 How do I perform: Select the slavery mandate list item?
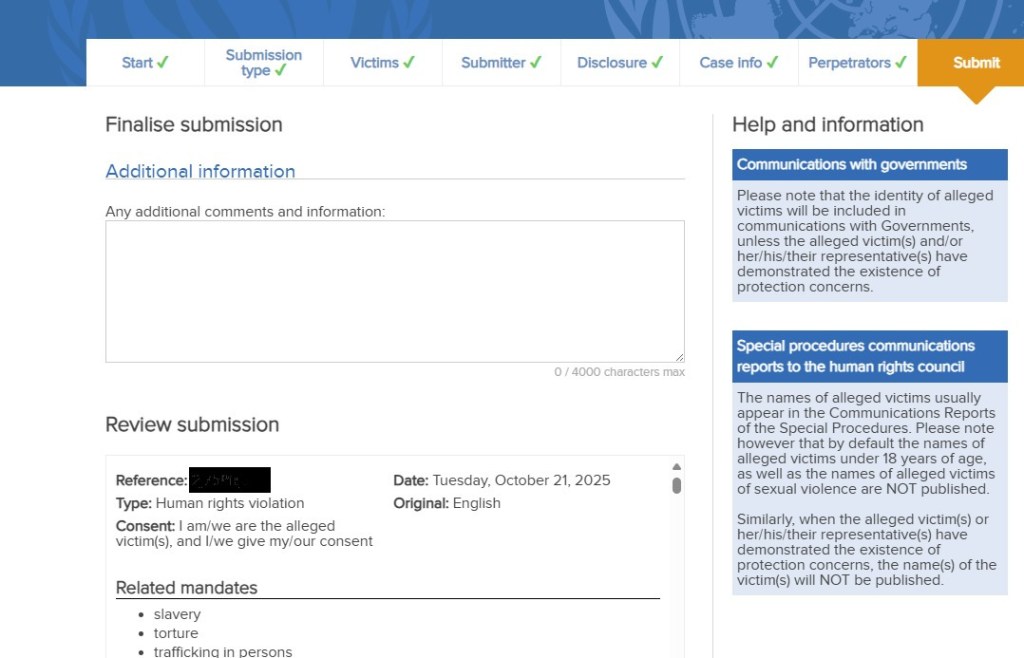tap(177, 614)
